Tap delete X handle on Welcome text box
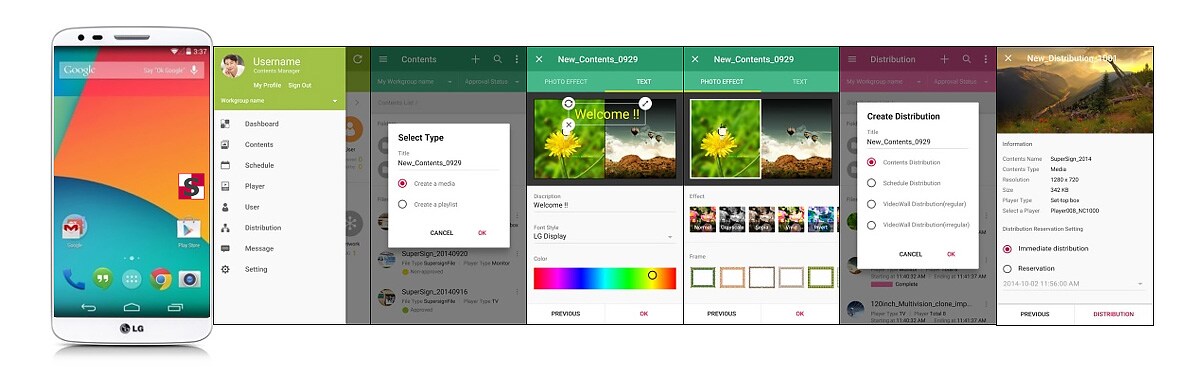The width and height of the screenshot is (1200, 380). click(x=568, y=125)
